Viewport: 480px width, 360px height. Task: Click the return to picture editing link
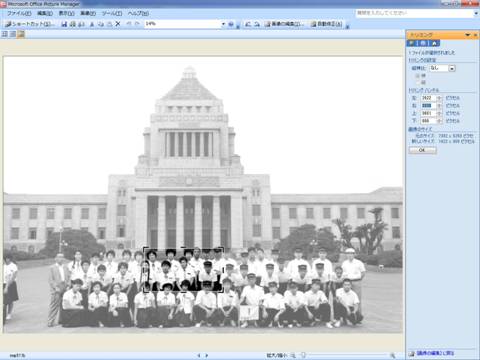(x=435, y=353)
